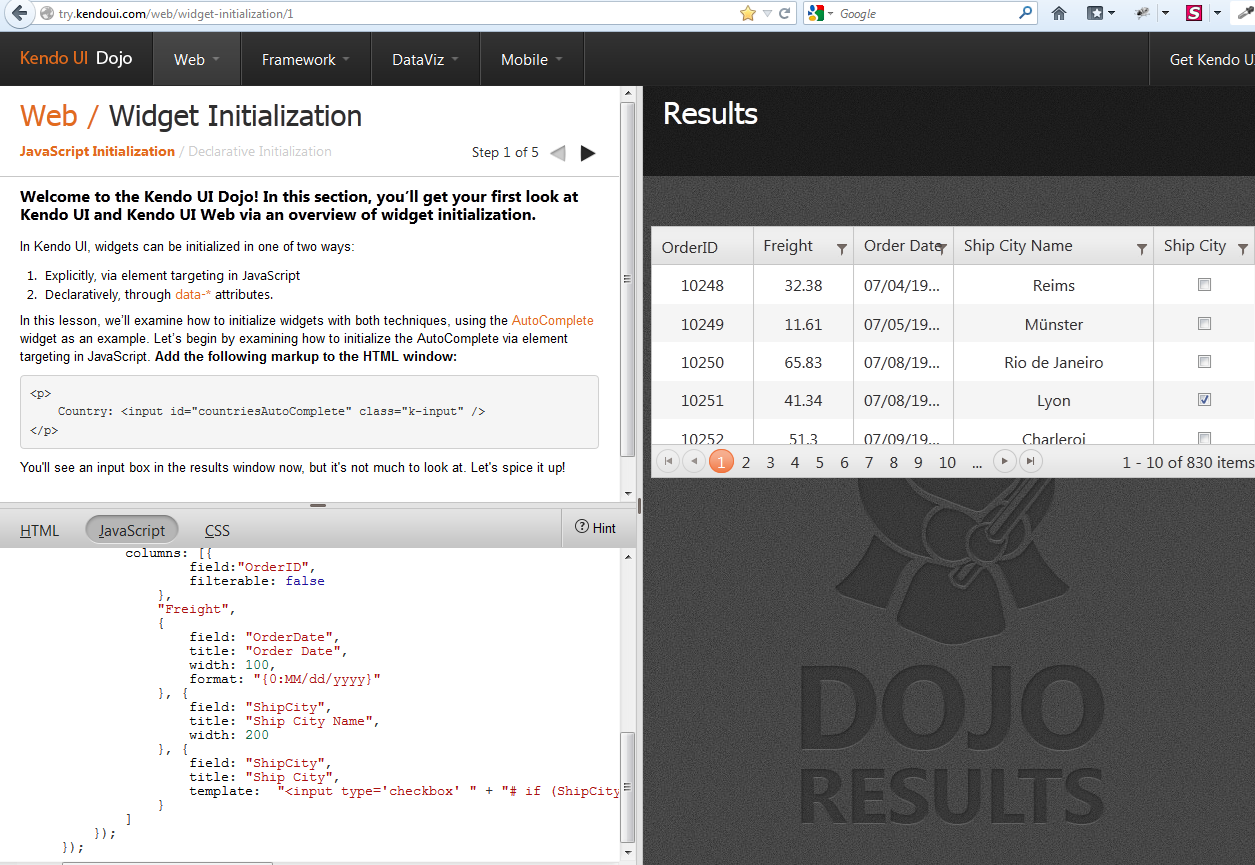Switch to the HTML tab

[x=39, y=529]
